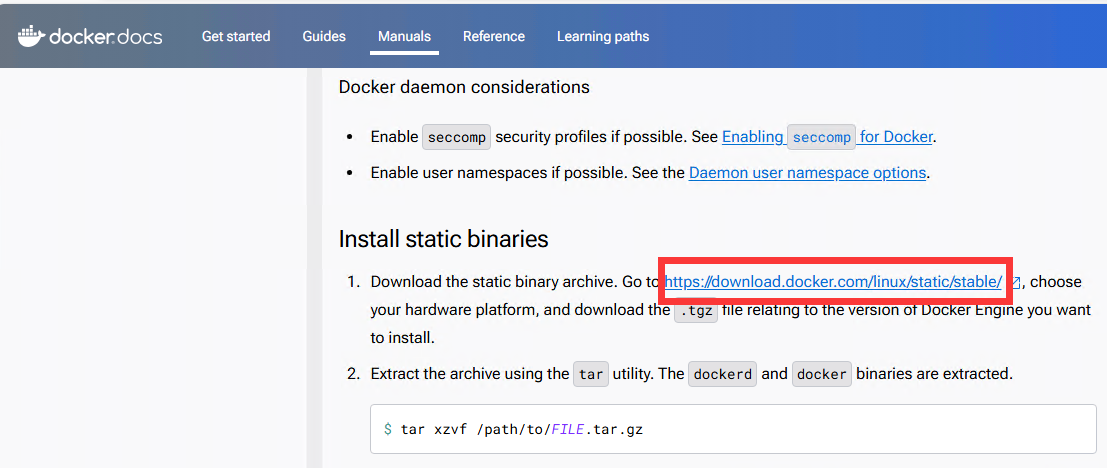
Task: Click the purple FILE placeholder in the command
Action: [565, 429]
